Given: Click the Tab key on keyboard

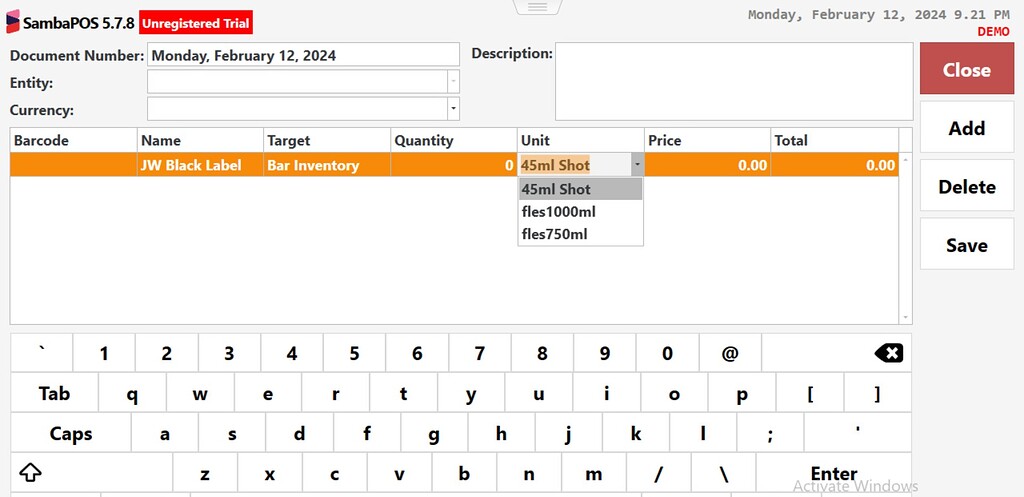Looking at the screenshot, I should click(x=54, y=394).
